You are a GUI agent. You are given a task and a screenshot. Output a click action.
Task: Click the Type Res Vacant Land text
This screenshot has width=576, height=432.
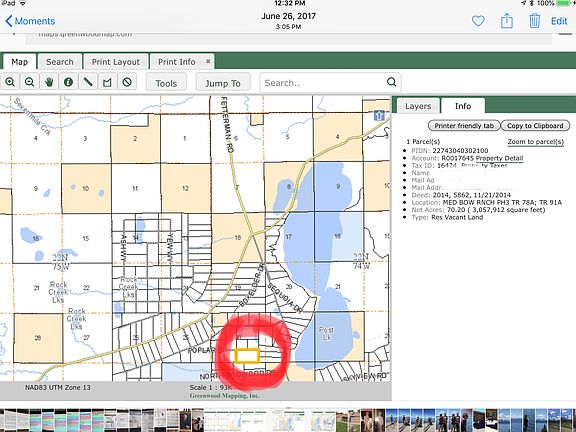457,217
